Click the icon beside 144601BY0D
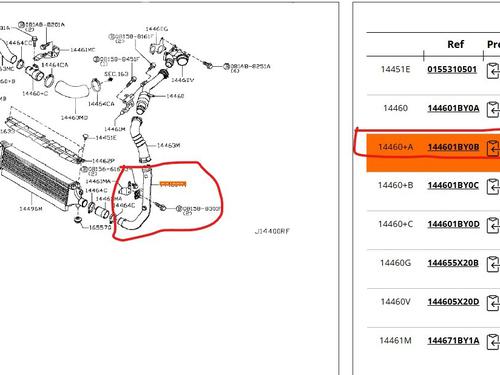This screenshot has width=500, height=375. [493, 225]
